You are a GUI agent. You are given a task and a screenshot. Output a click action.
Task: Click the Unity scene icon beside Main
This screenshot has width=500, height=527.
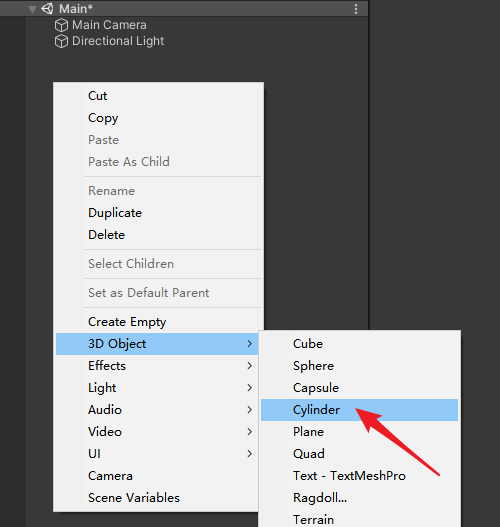pyautogui.click(x=47, y=8)
